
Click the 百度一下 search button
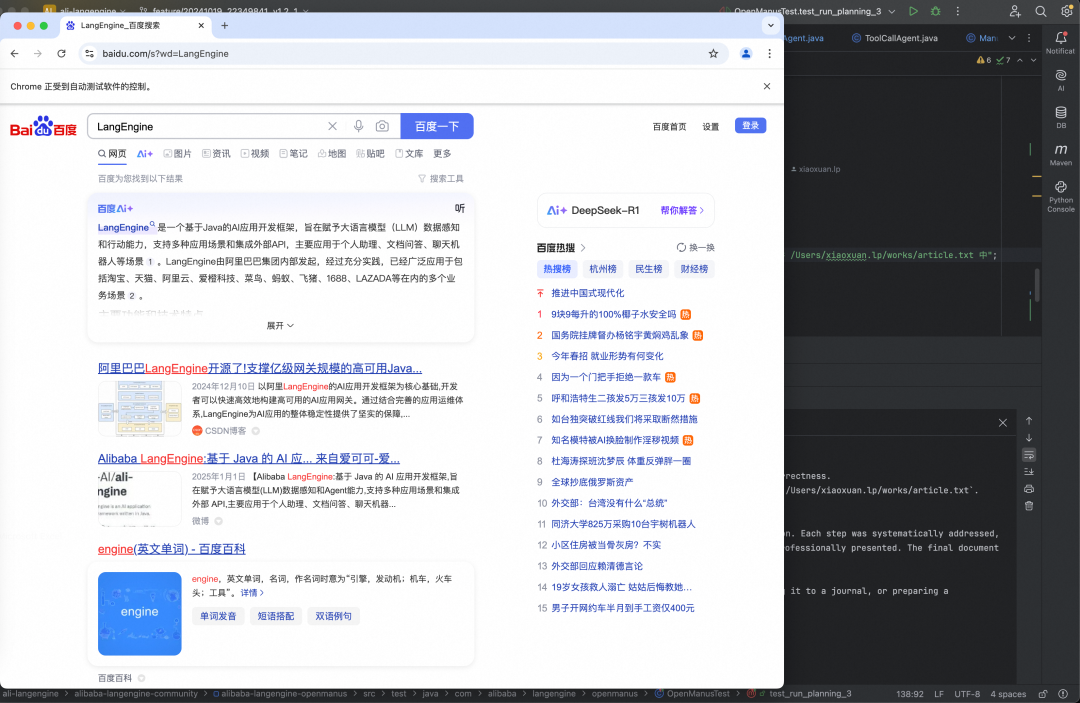tap(438, 126)
